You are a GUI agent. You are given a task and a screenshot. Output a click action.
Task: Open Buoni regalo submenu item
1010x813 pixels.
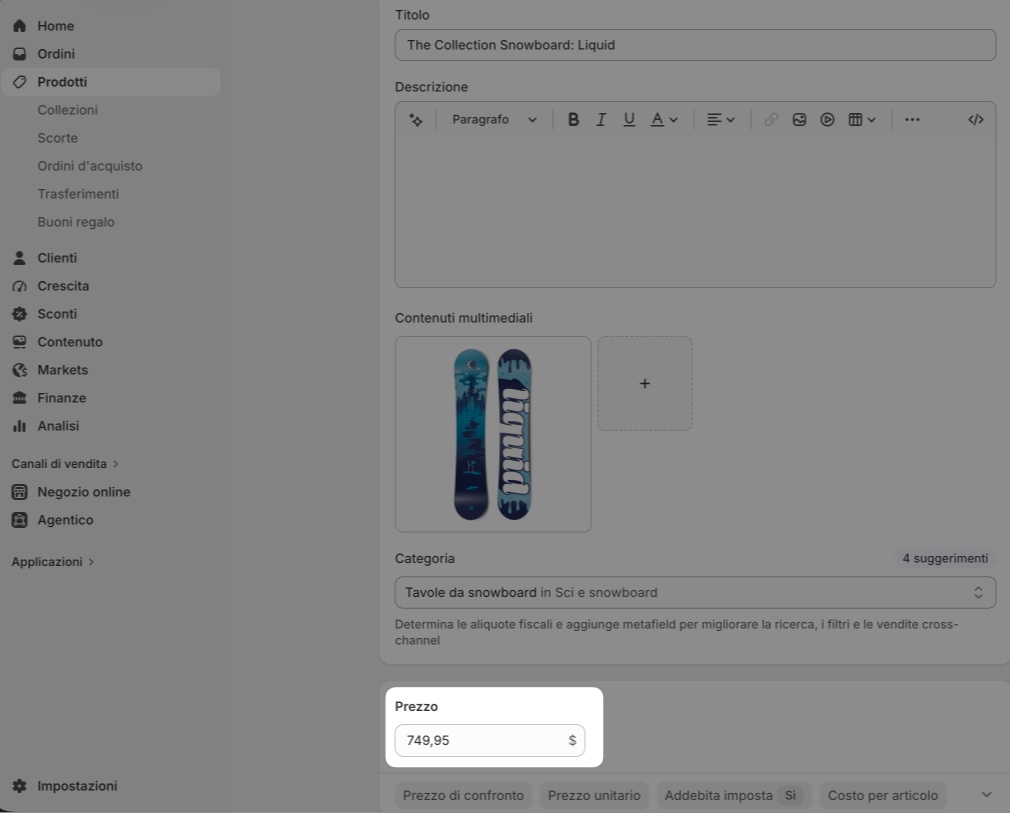[x=76, y=222]
